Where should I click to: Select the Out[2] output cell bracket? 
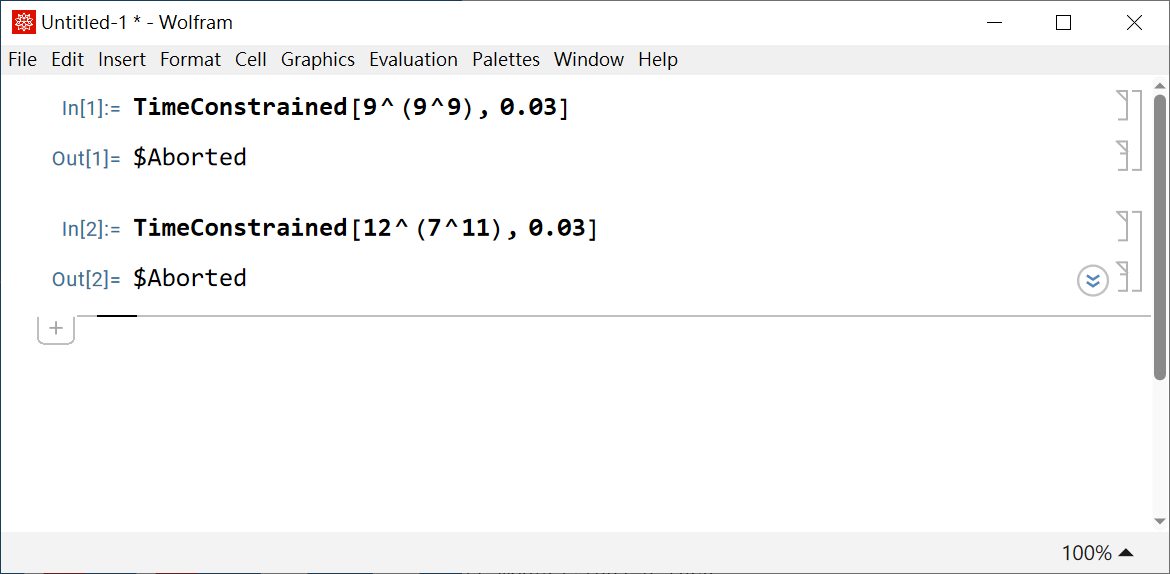[x=1123, y=276]
